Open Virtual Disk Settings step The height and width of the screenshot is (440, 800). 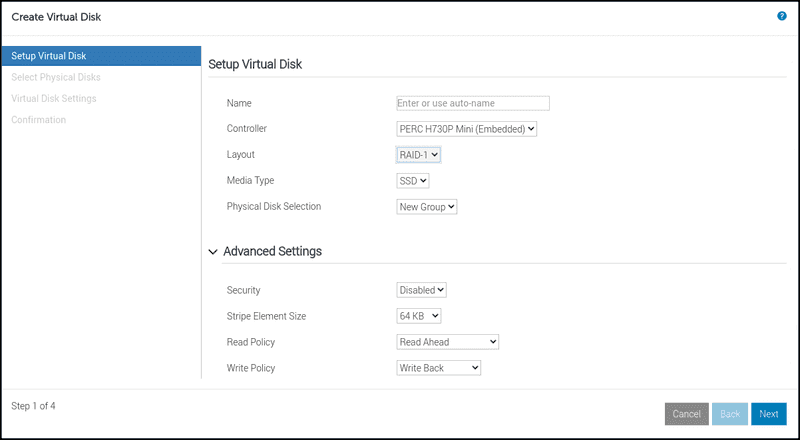click(54, 98)
